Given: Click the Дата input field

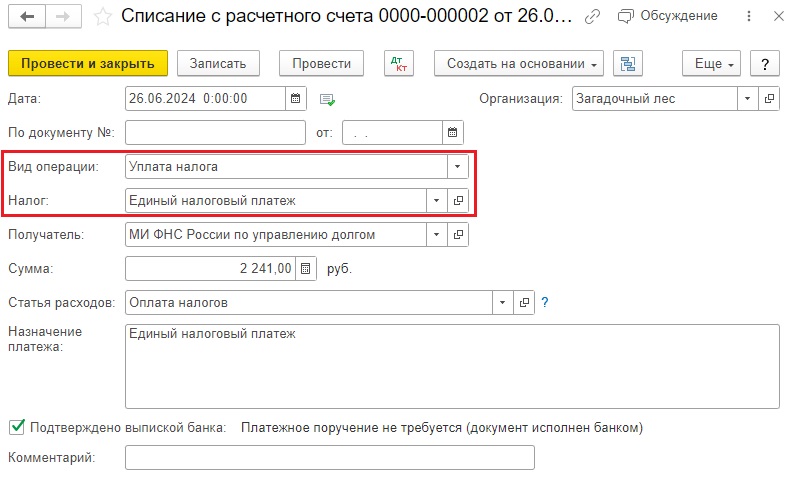Looking at the screenshot, I should tap(205, 99).
